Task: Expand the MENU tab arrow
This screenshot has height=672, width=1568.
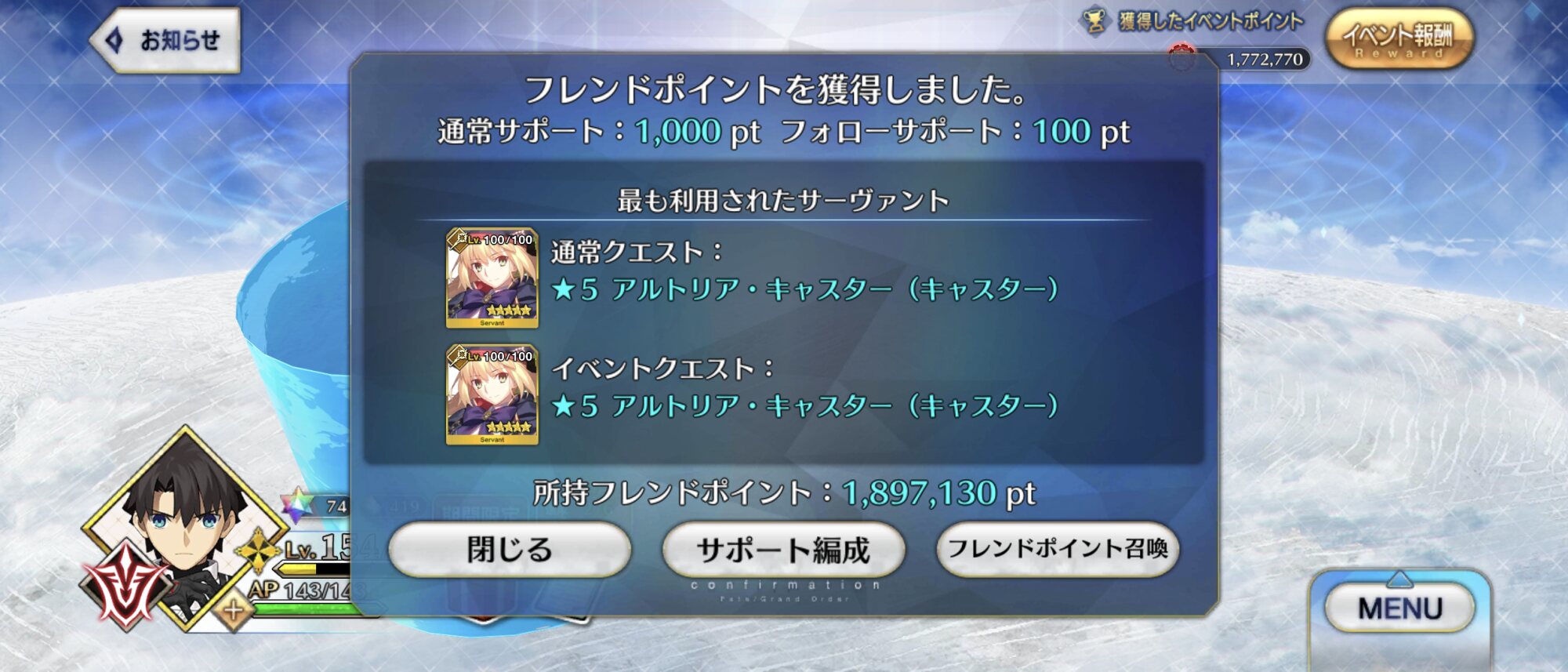Action: pos(1399,579)
